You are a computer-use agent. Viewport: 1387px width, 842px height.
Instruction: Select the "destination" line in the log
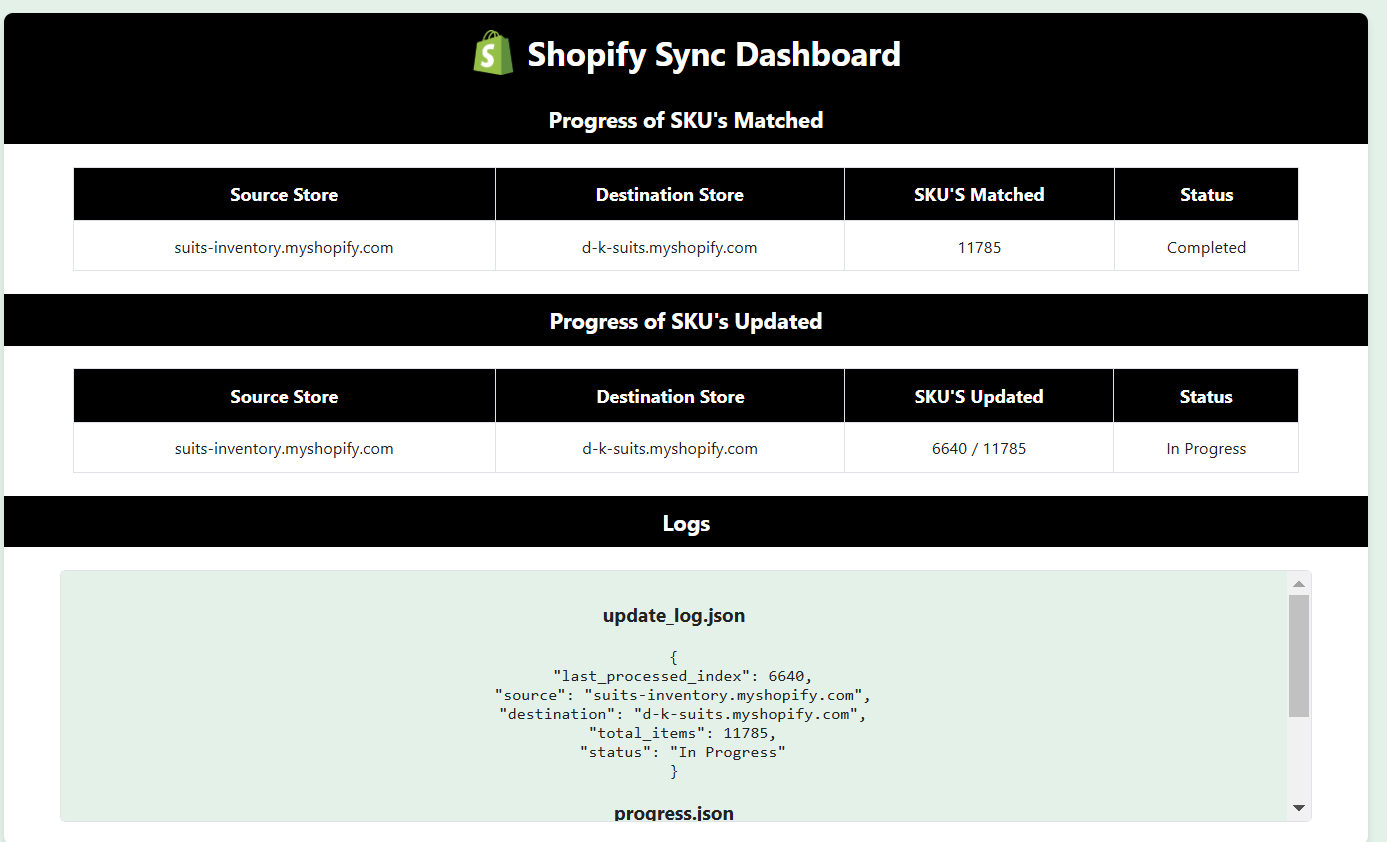[x=683, y=714]
